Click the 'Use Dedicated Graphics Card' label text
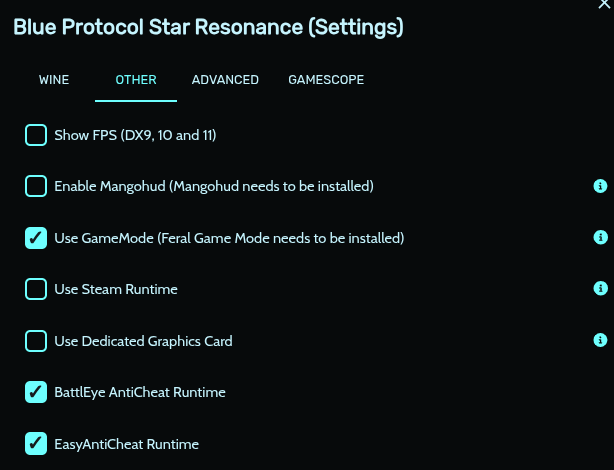This screenshot has height=470, width=614. (143, 341)
